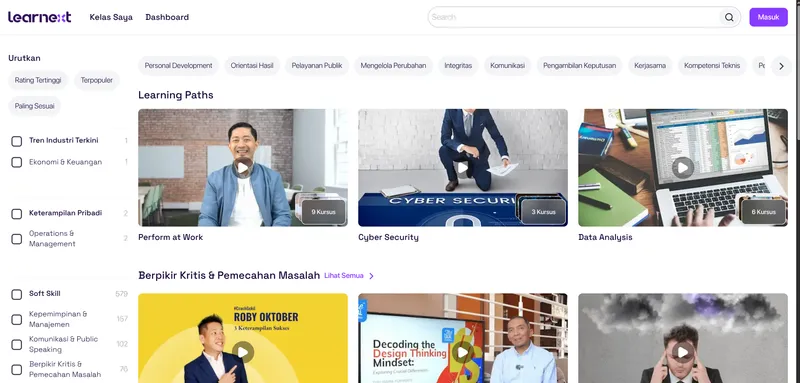The height and width of the screenshot is (383, 800).
Task: Open the Perform at Work title
Action: (x=170, y=237)
